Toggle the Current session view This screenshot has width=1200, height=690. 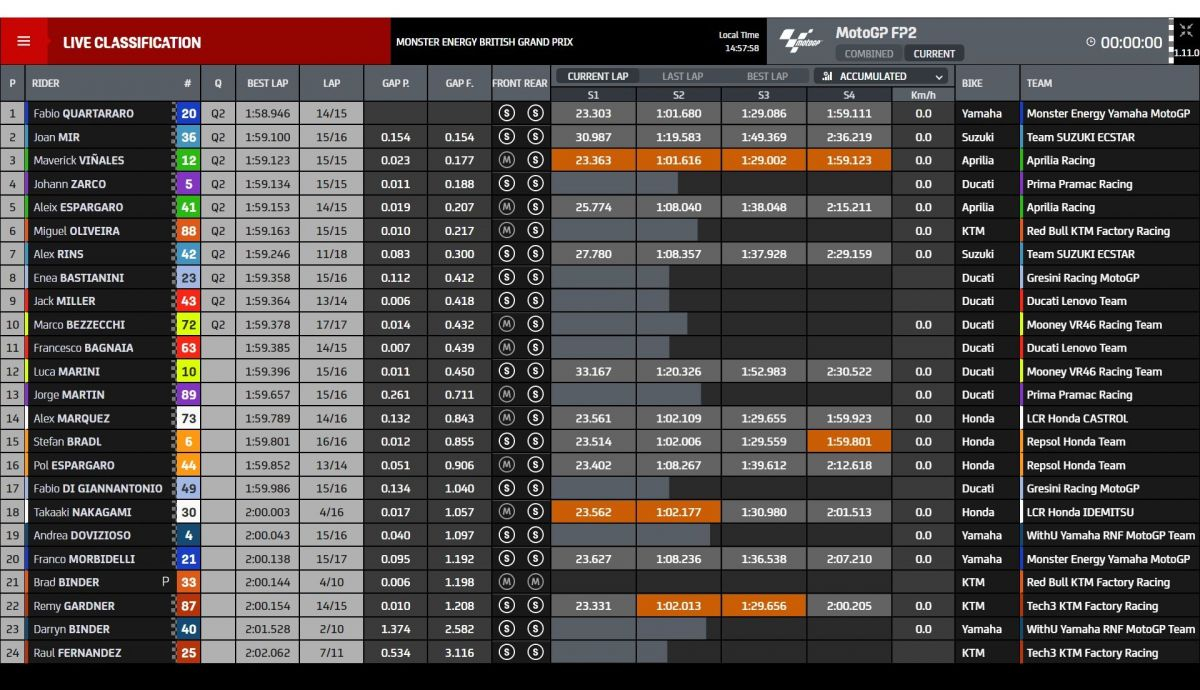click(x=933, y=54)
